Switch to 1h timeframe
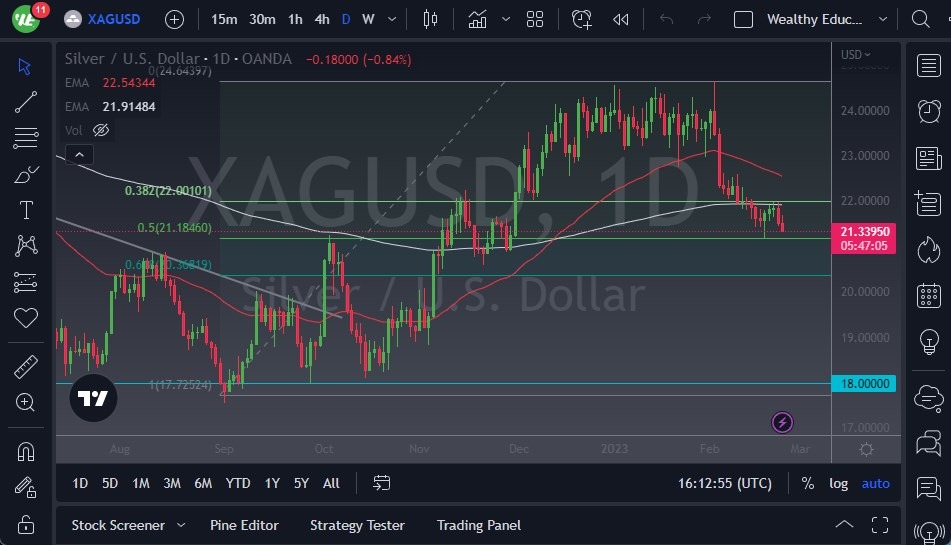The width and height of the screenshot is (951, 545). [x=295, y=19]
